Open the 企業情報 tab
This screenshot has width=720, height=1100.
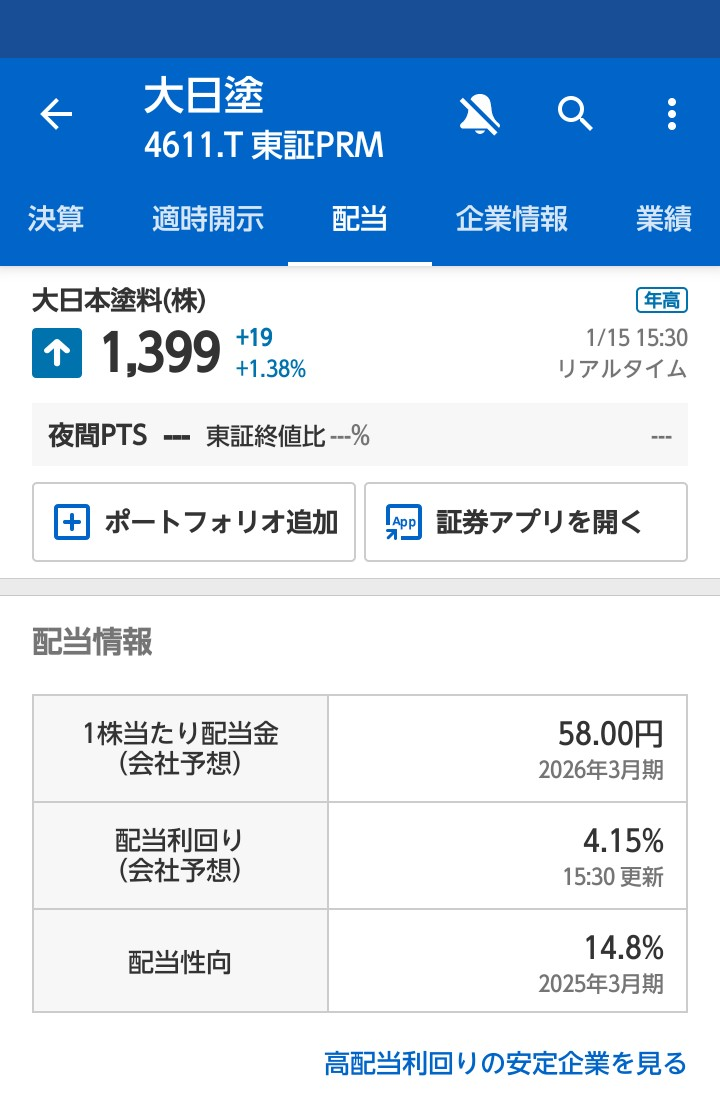click(513, 219)
